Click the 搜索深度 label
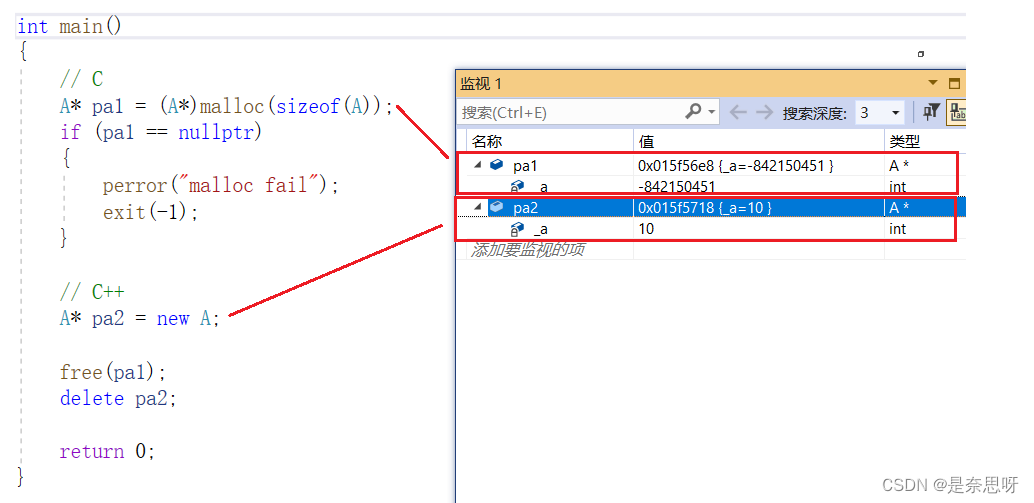The image size is (1034, 503). (x=814, y=113)
